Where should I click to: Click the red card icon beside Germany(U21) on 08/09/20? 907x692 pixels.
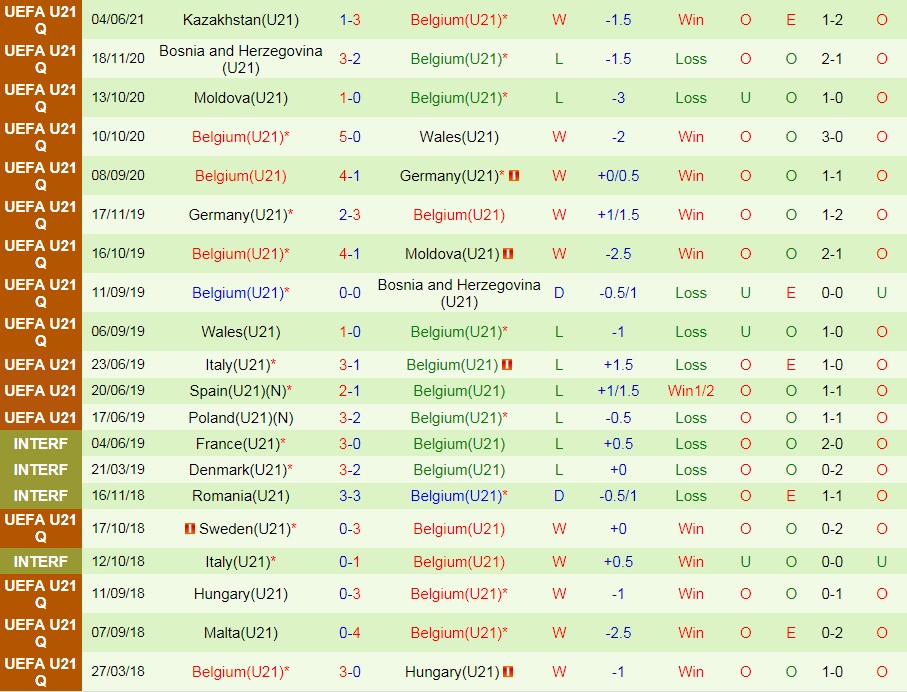click(x=514, y=176)
